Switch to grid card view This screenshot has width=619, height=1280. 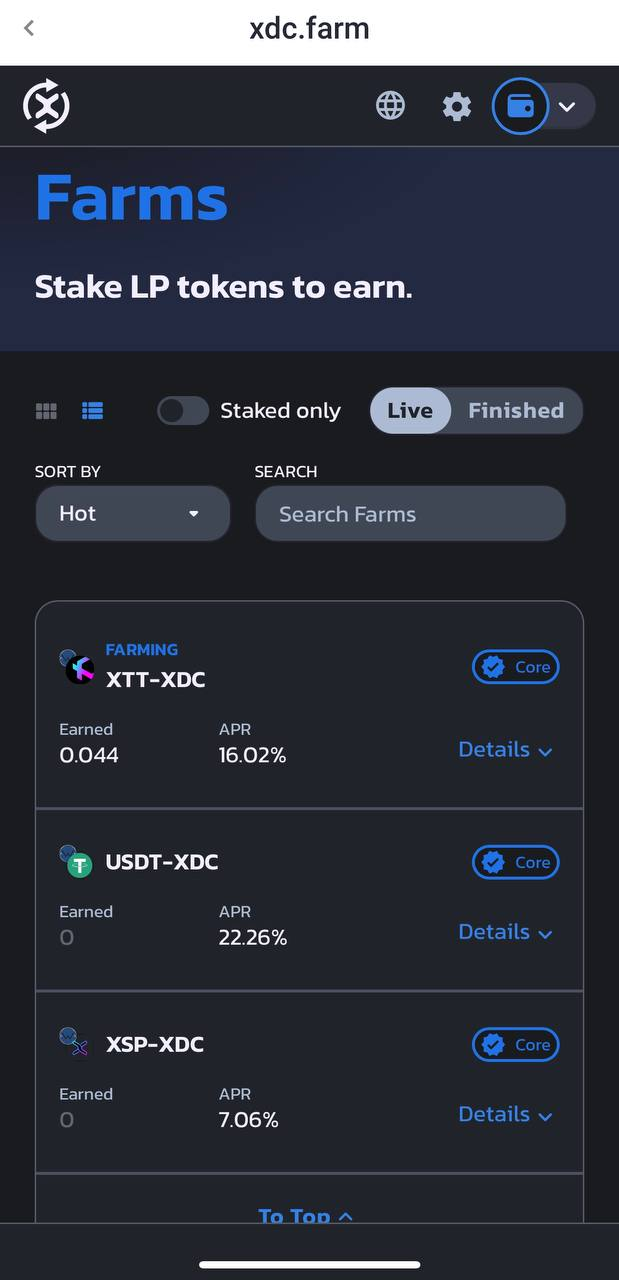(46, 411)
